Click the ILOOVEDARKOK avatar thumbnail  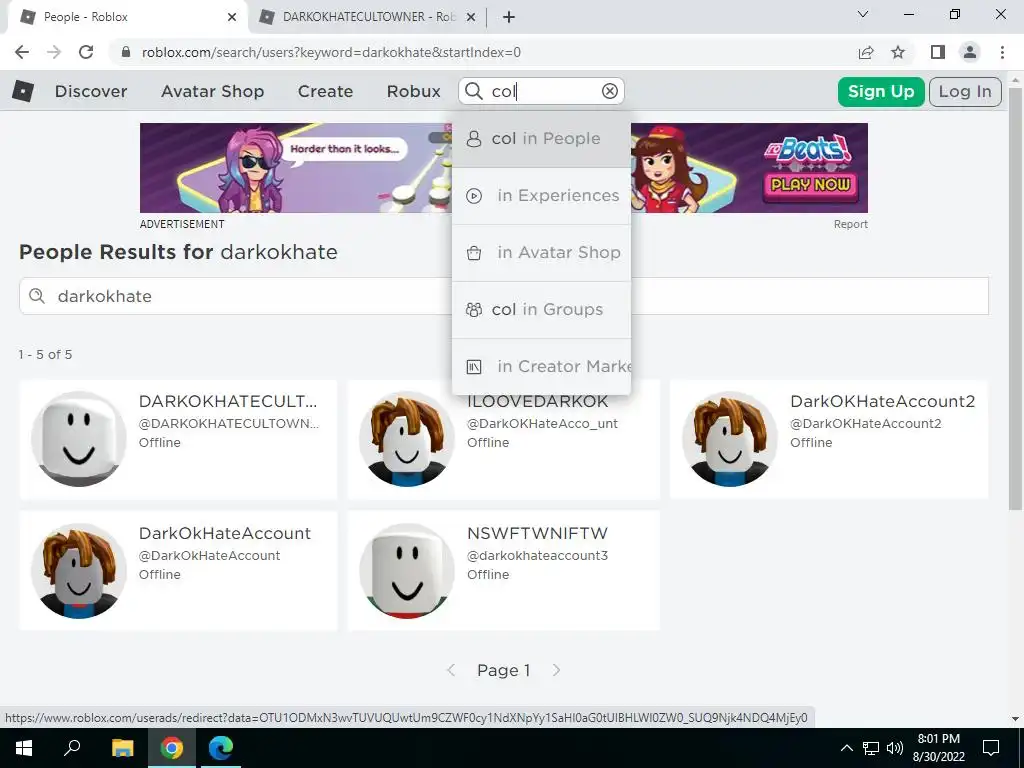coord(406,439)
